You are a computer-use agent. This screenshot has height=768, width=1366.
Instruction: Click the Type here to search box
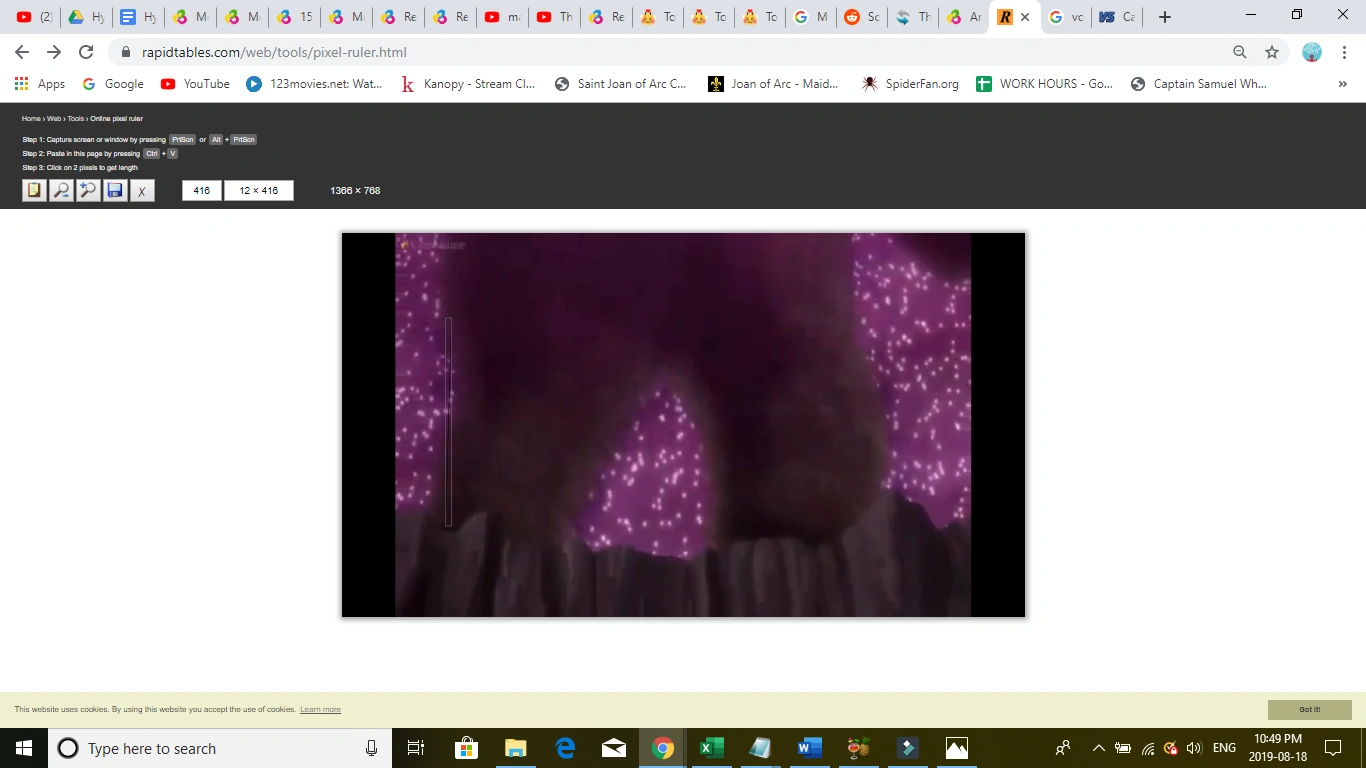pos(221,748)
